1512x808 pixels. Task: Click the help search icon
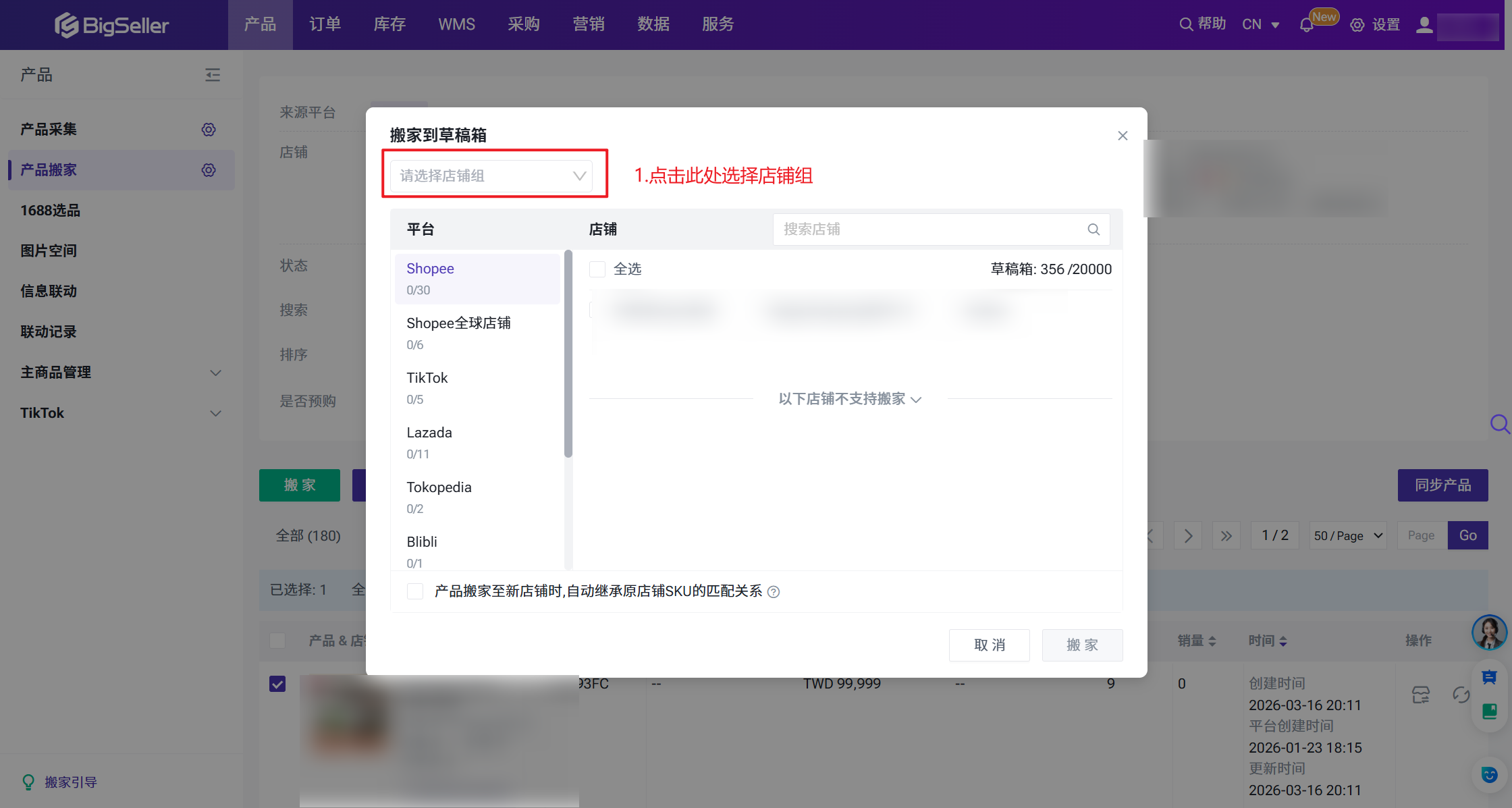[x=1185, y=24]
